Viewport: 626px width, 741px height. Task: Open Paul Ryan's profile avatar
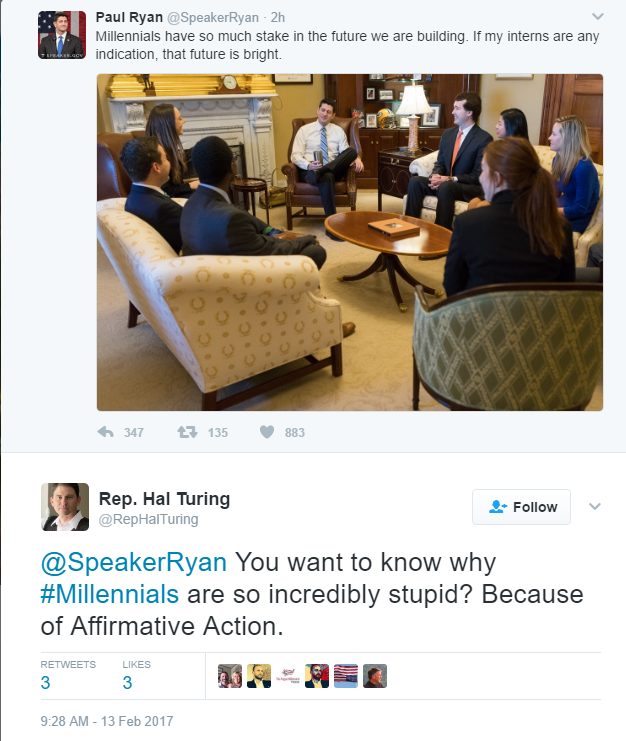click(62, 35)
